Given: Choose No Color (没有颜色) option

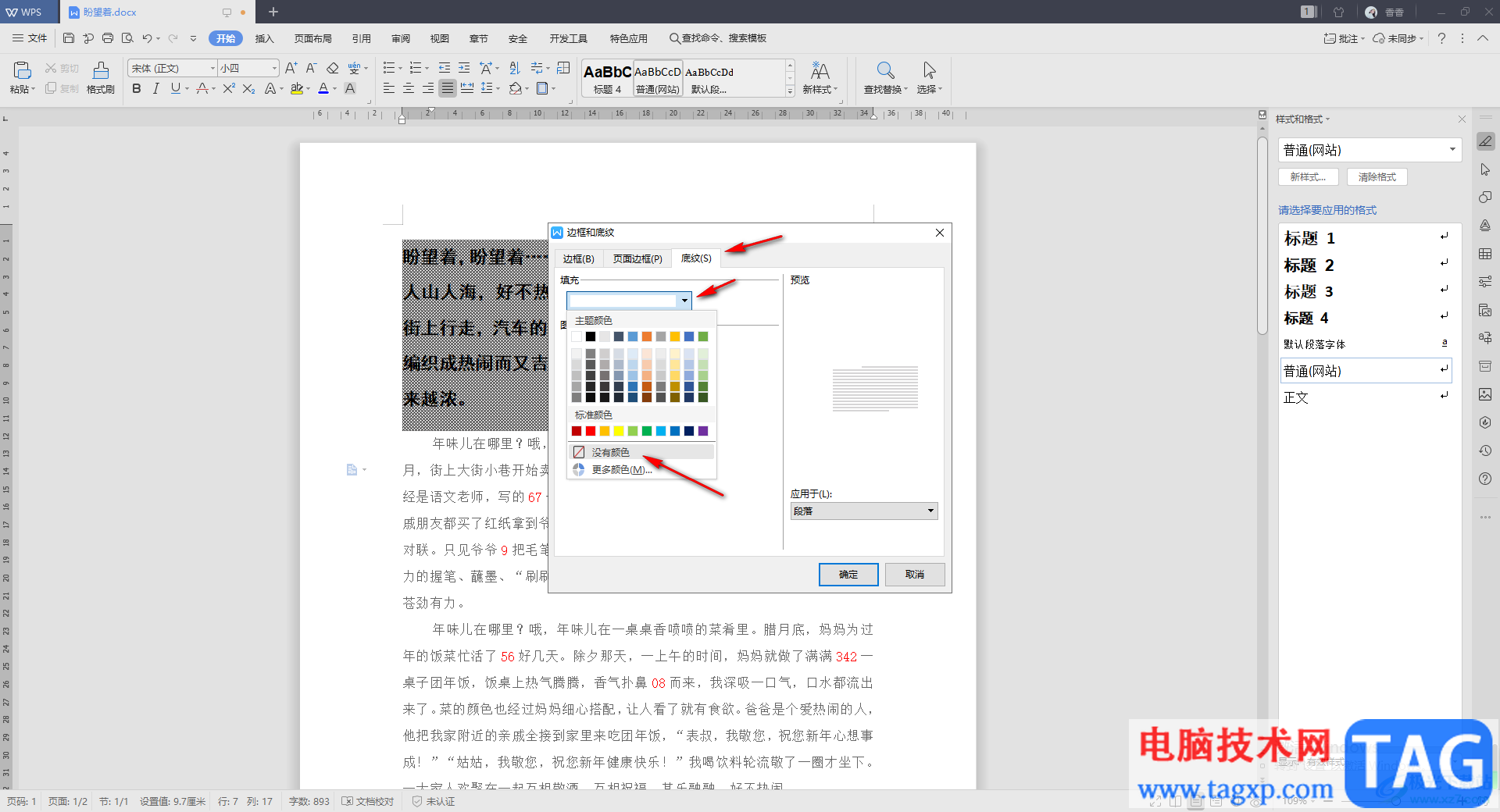Looking at the screenshot, I should tap(641, 452).
